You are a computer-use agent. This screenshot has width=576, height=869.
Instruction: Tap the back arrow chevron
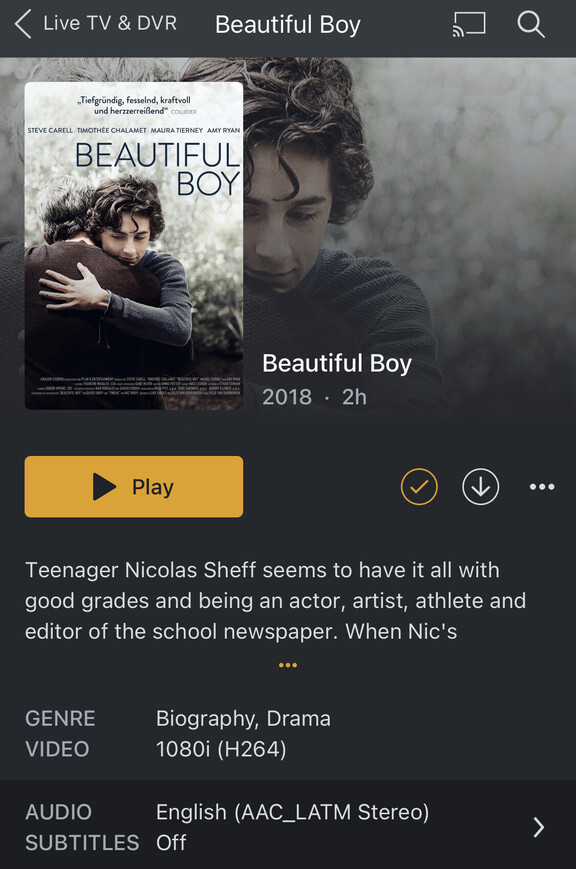click(x=23, y=24)
